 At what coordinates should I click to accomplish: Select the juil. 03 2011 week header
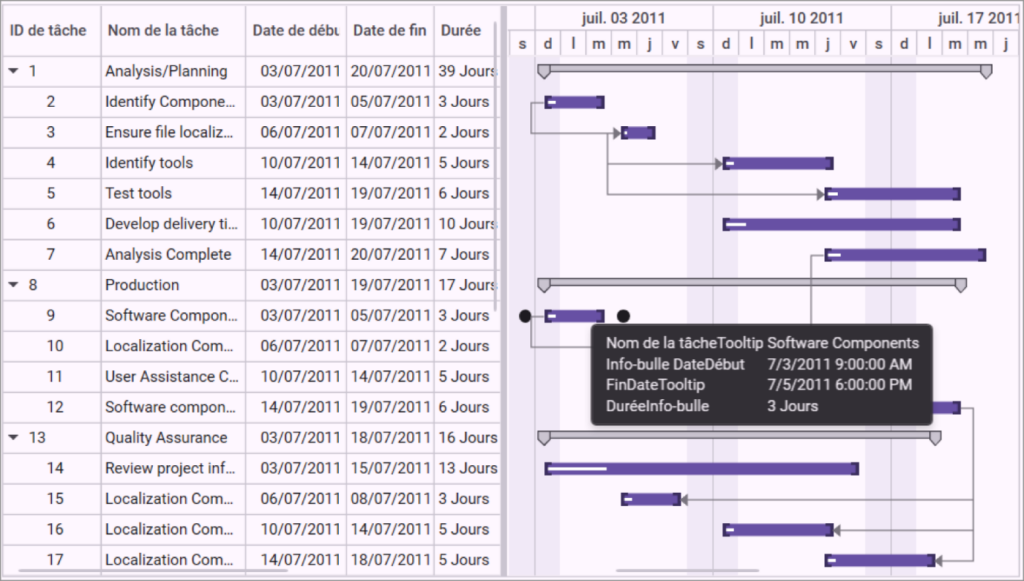624,18
